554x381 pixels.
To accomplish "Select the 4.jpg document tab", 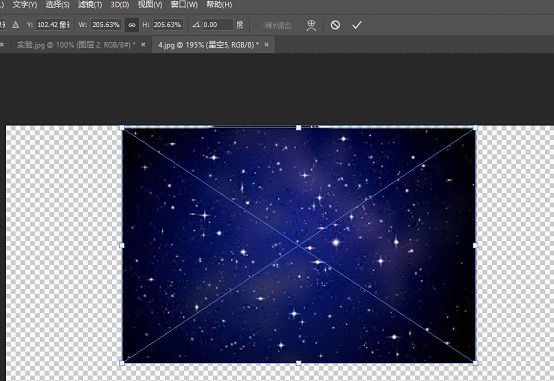I will tap(208, 45).
